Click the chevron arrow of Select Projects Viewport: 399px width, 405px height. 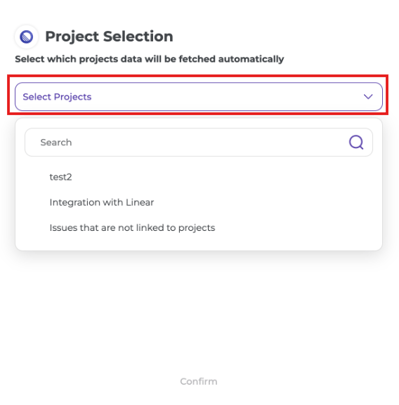pos(368,97)
